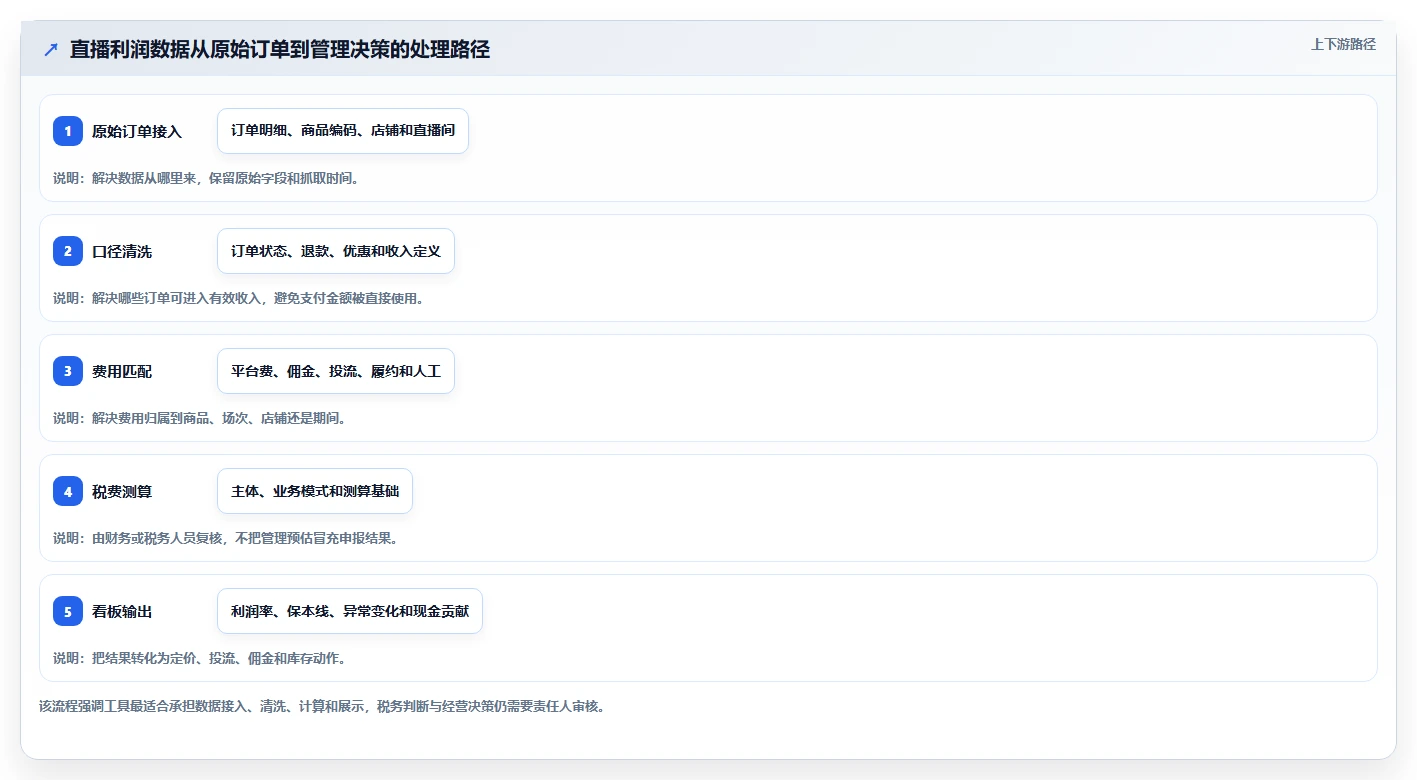1417x780 pixels.
Task: Click the 主体、业务模式和测算基础 chip
Action: 315,491
